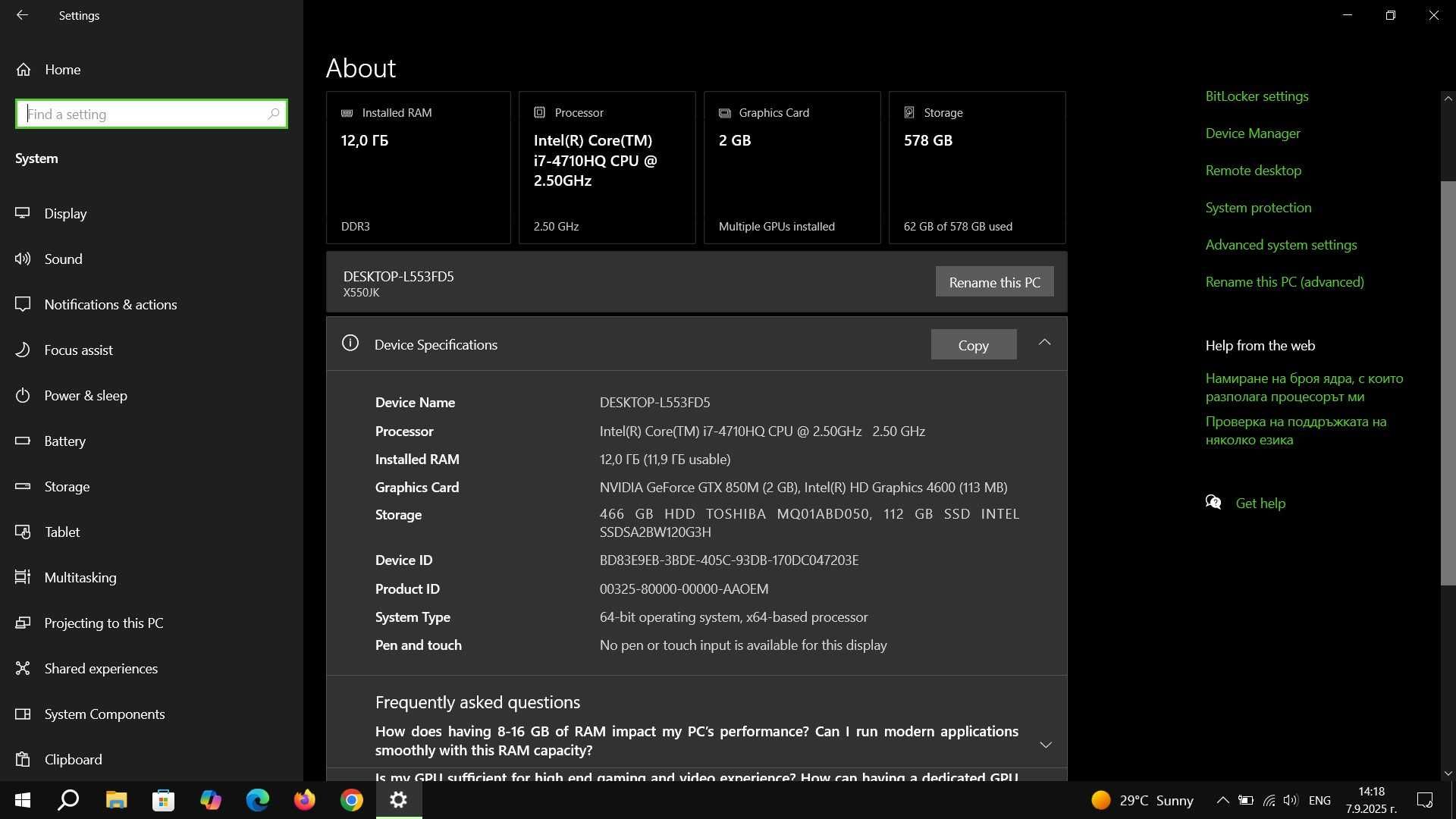Copy the device specifications
The height and width of the screenshot is (819, 1456).
[973, 345]
